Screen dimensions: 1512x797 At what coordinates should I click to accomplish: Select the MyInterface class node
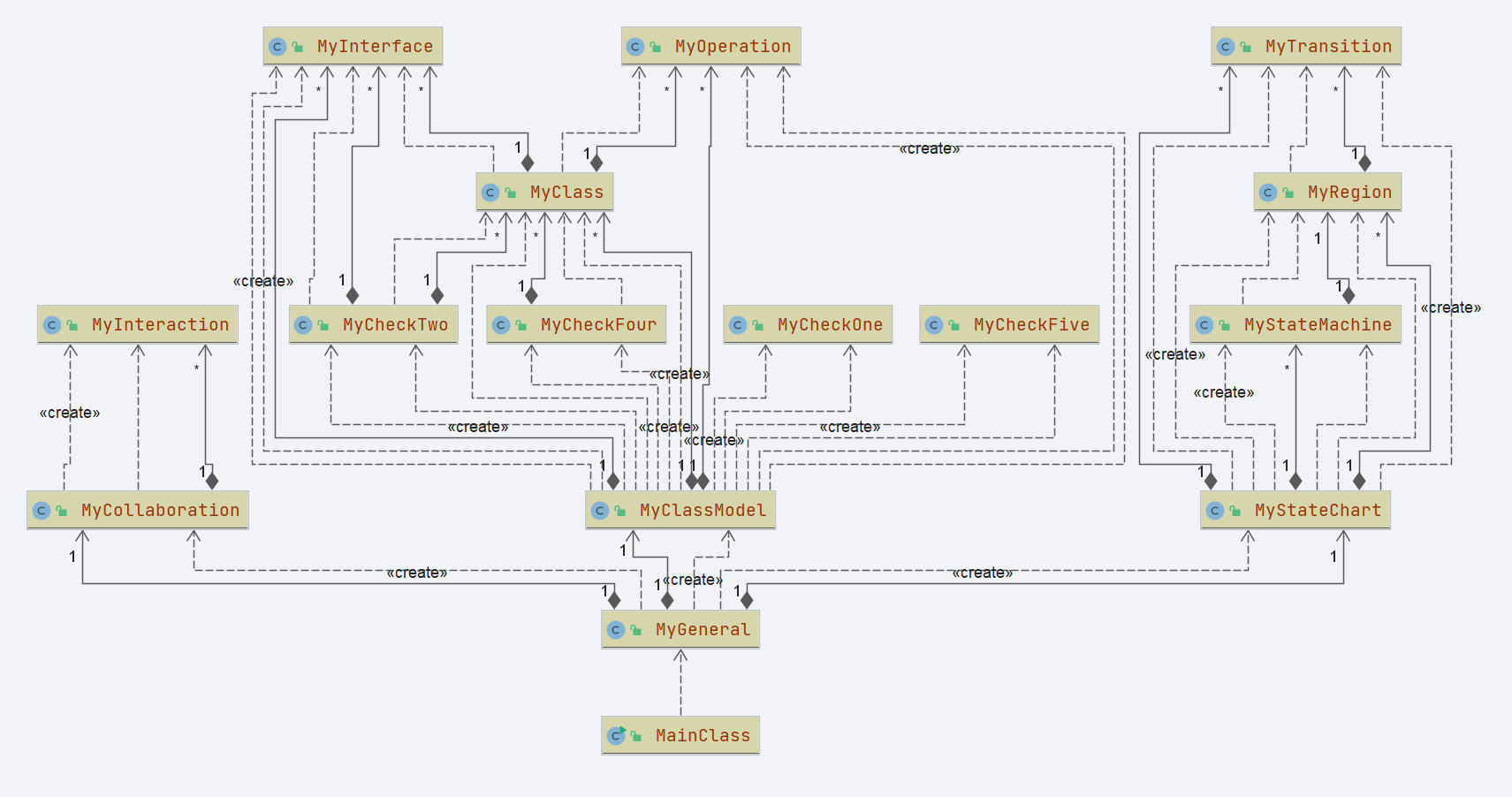[353, 46]
